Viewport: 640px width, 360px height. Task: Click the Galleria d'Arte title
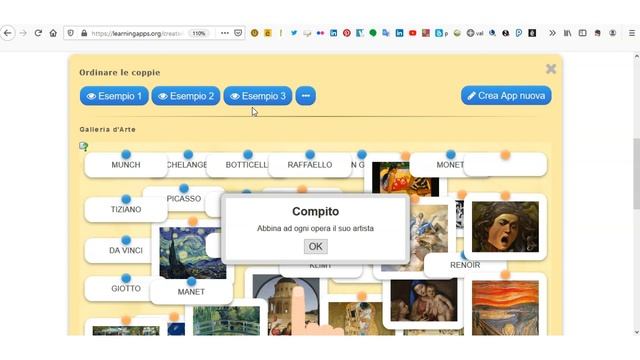108,129
